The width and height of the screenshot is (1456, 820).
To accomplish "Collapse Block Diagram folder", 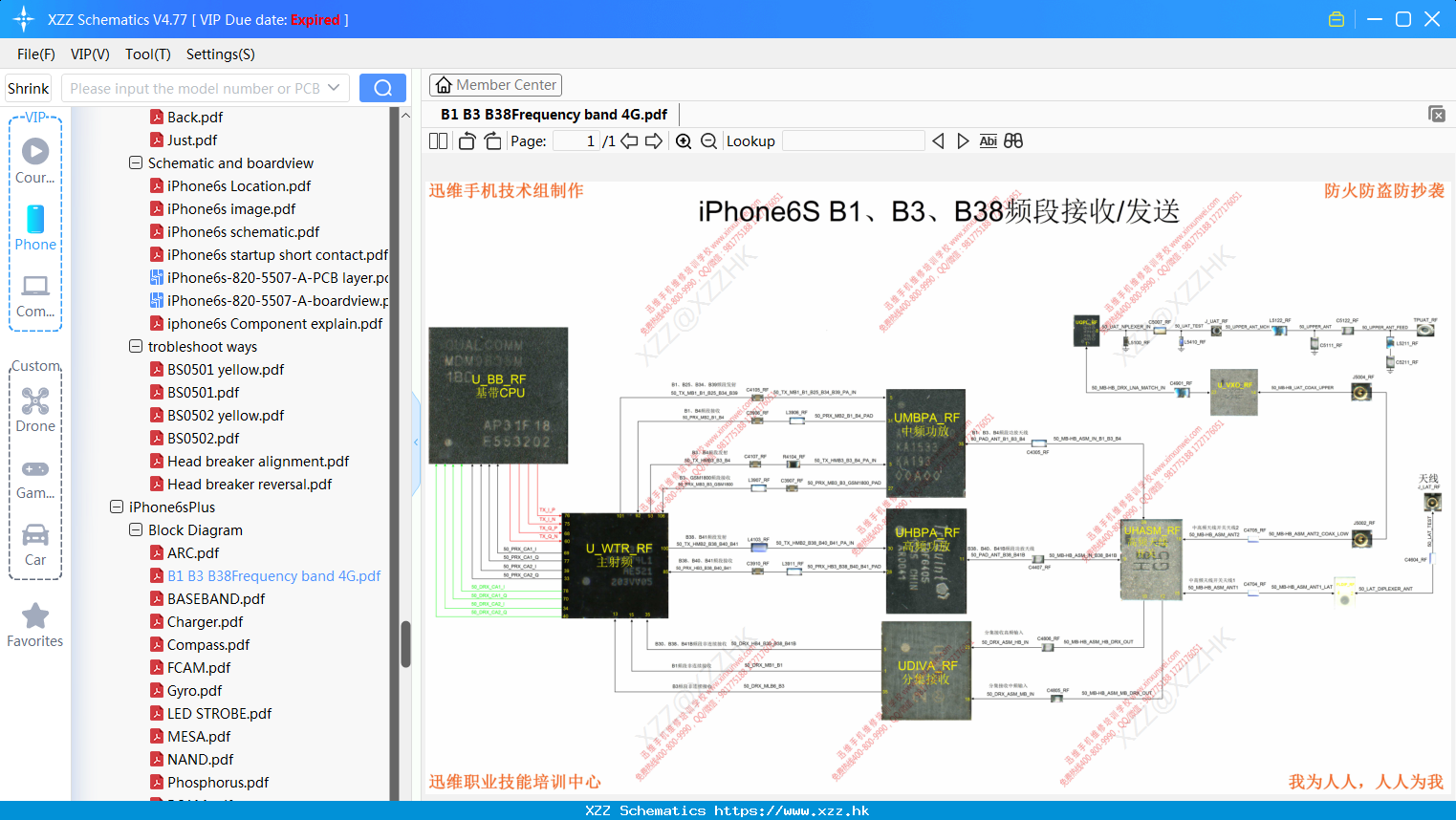I will 136,530.
